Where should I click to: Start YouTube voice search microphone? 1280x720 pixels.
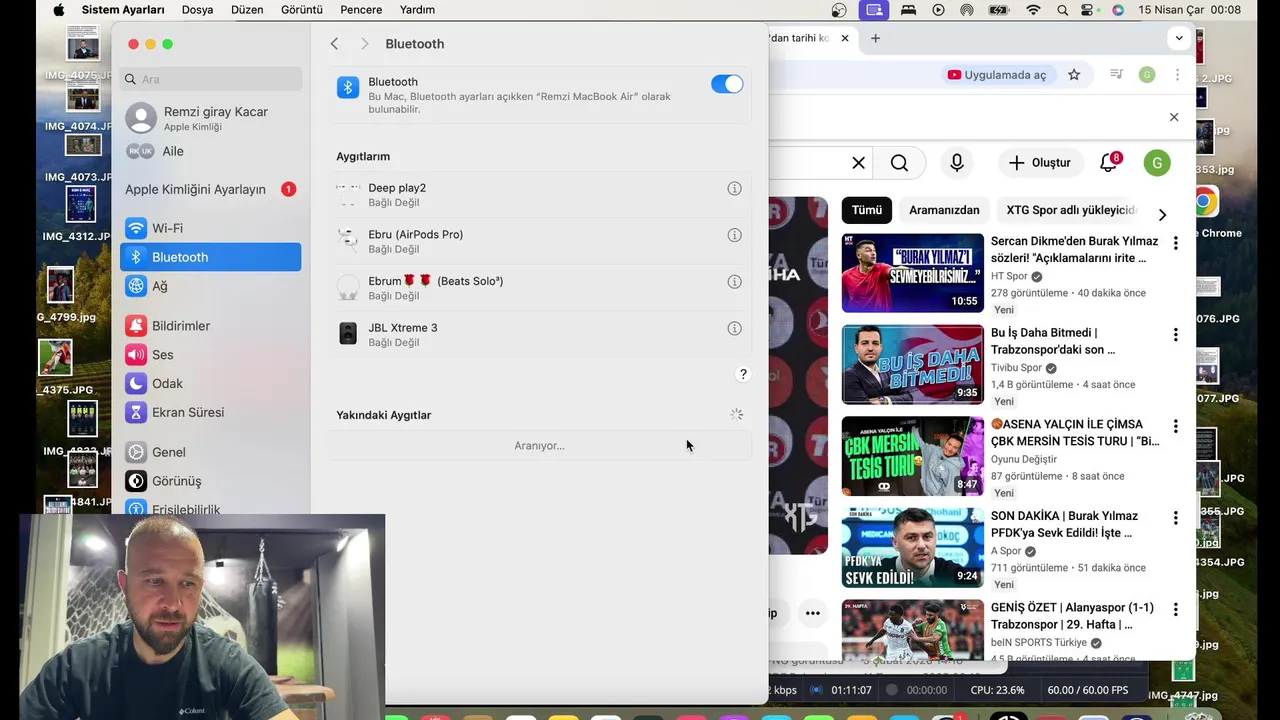957,163
